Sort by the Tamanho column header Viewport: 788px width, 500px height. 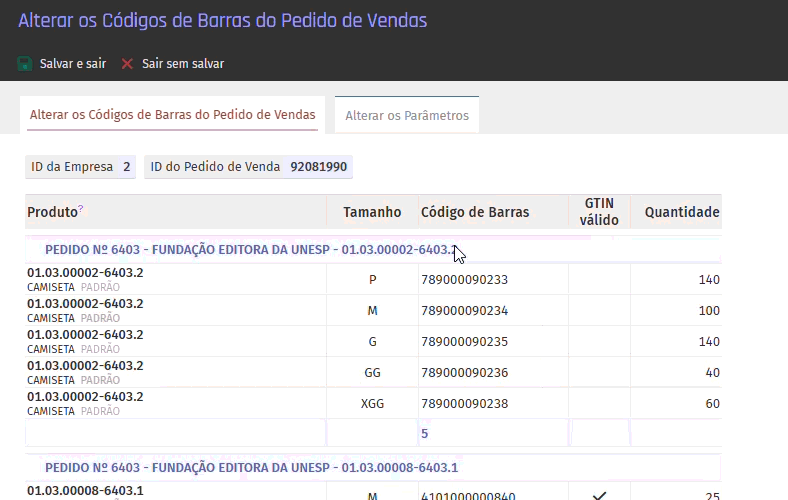click(x=372, y=212)
